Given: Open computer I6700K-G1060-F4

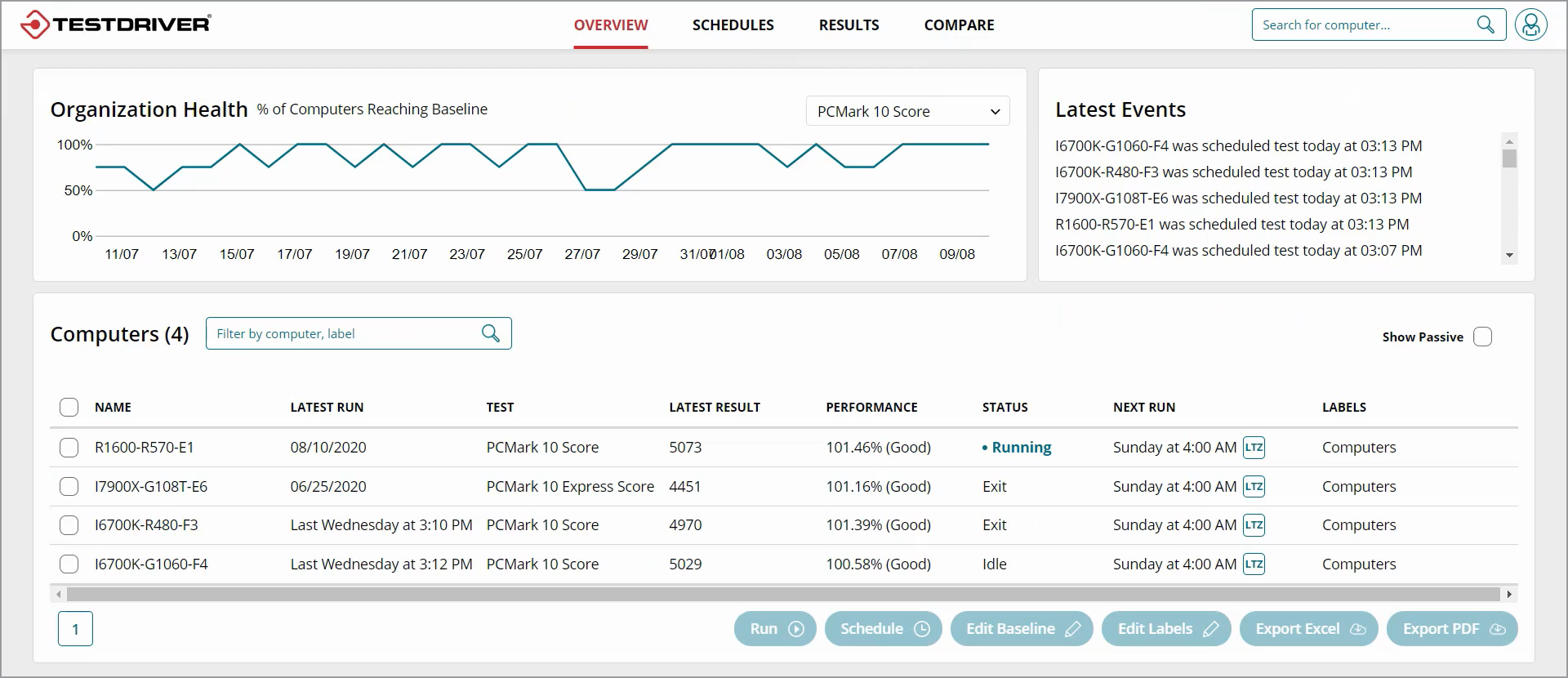Looking at the screenshot, I should click(x=151, y=564).
